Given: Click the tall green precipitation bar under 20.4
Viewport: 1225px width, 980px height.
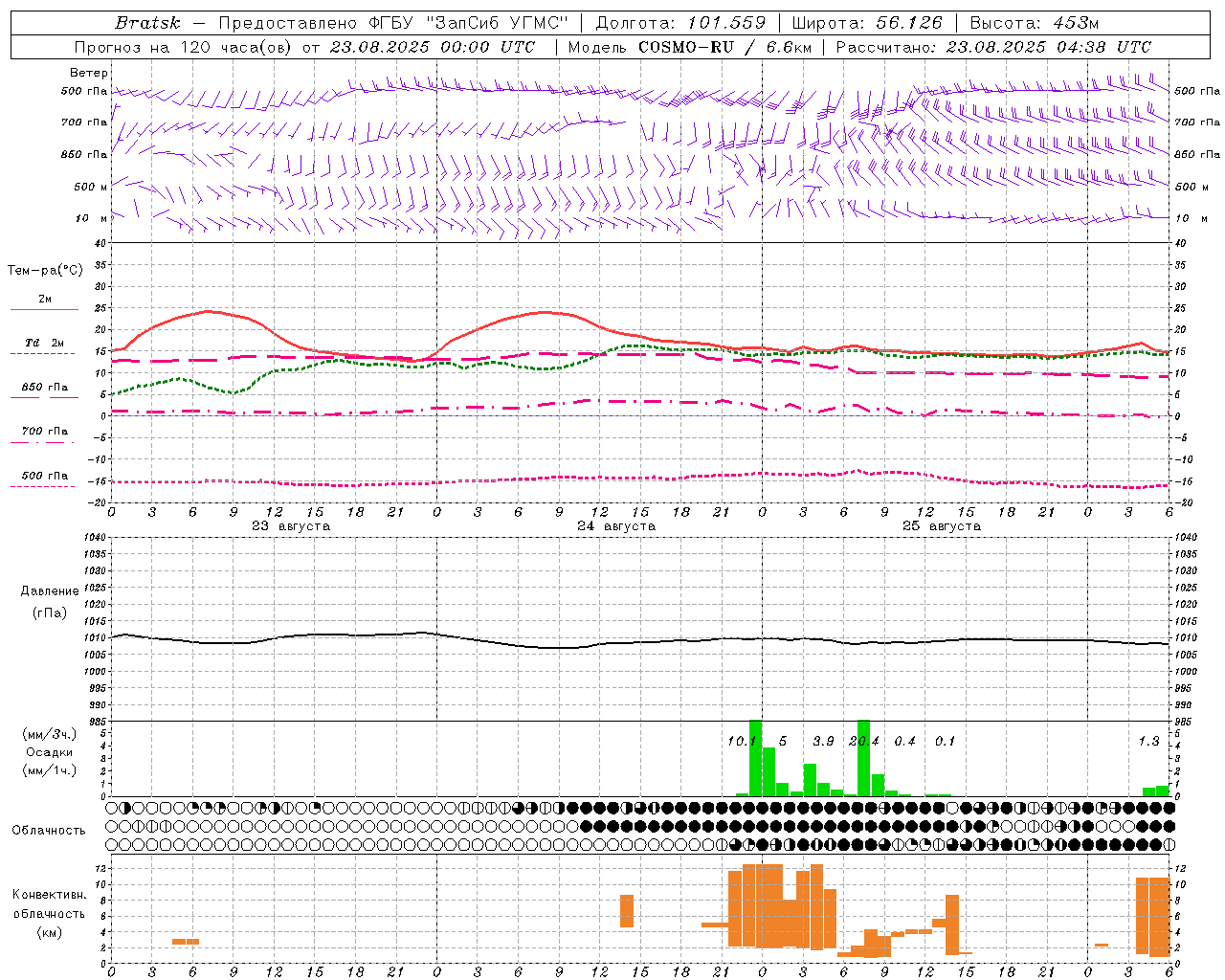Looking at the screenshot, I should click(x=864, y=758).
